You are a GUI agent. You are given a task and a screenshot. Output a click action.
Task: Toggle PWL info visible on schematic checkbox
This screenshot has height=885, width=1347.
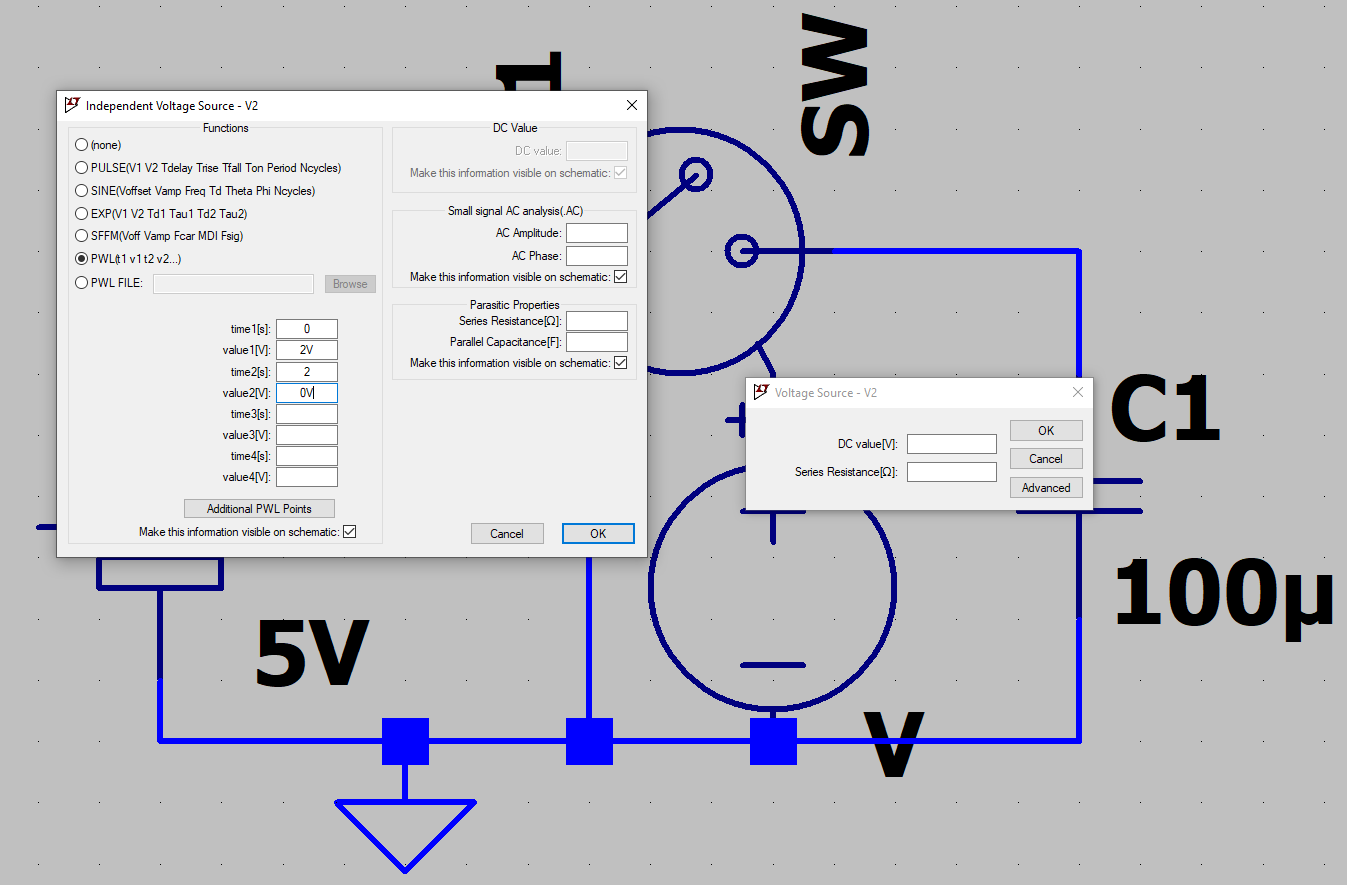349,532
